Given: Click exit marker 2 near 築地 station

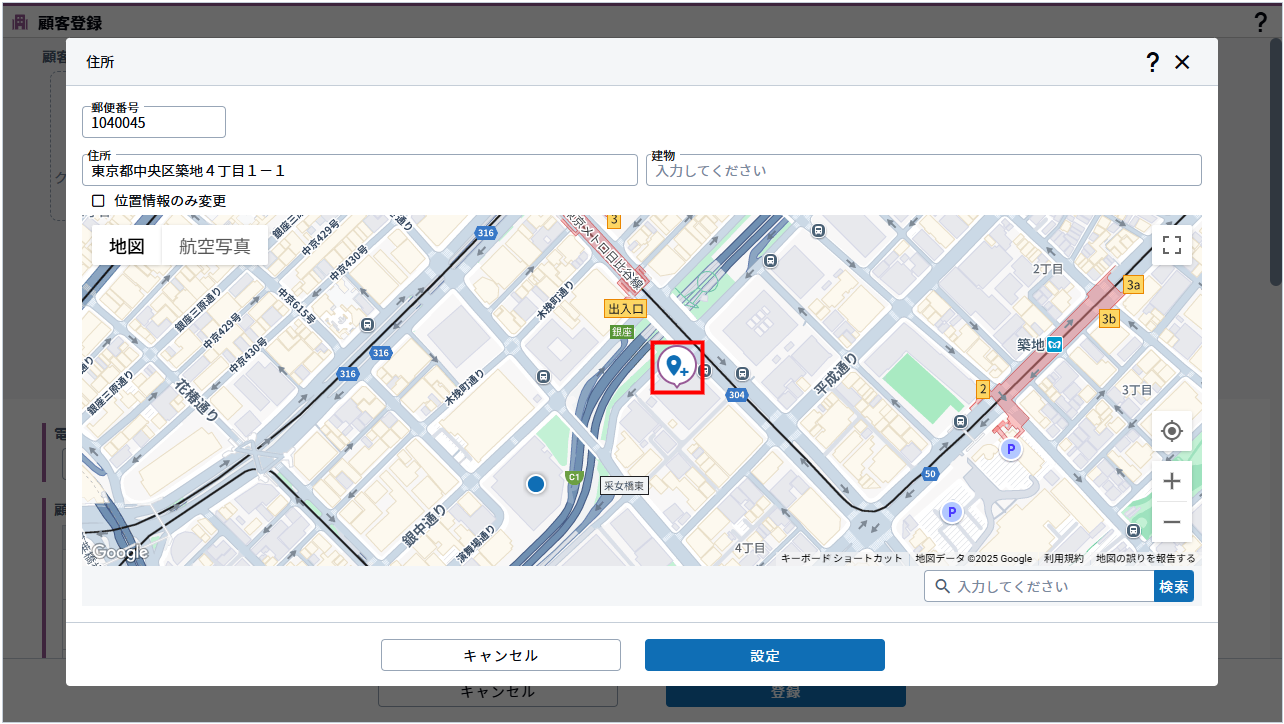Looking at the screenshot, I should pos(983,390).
